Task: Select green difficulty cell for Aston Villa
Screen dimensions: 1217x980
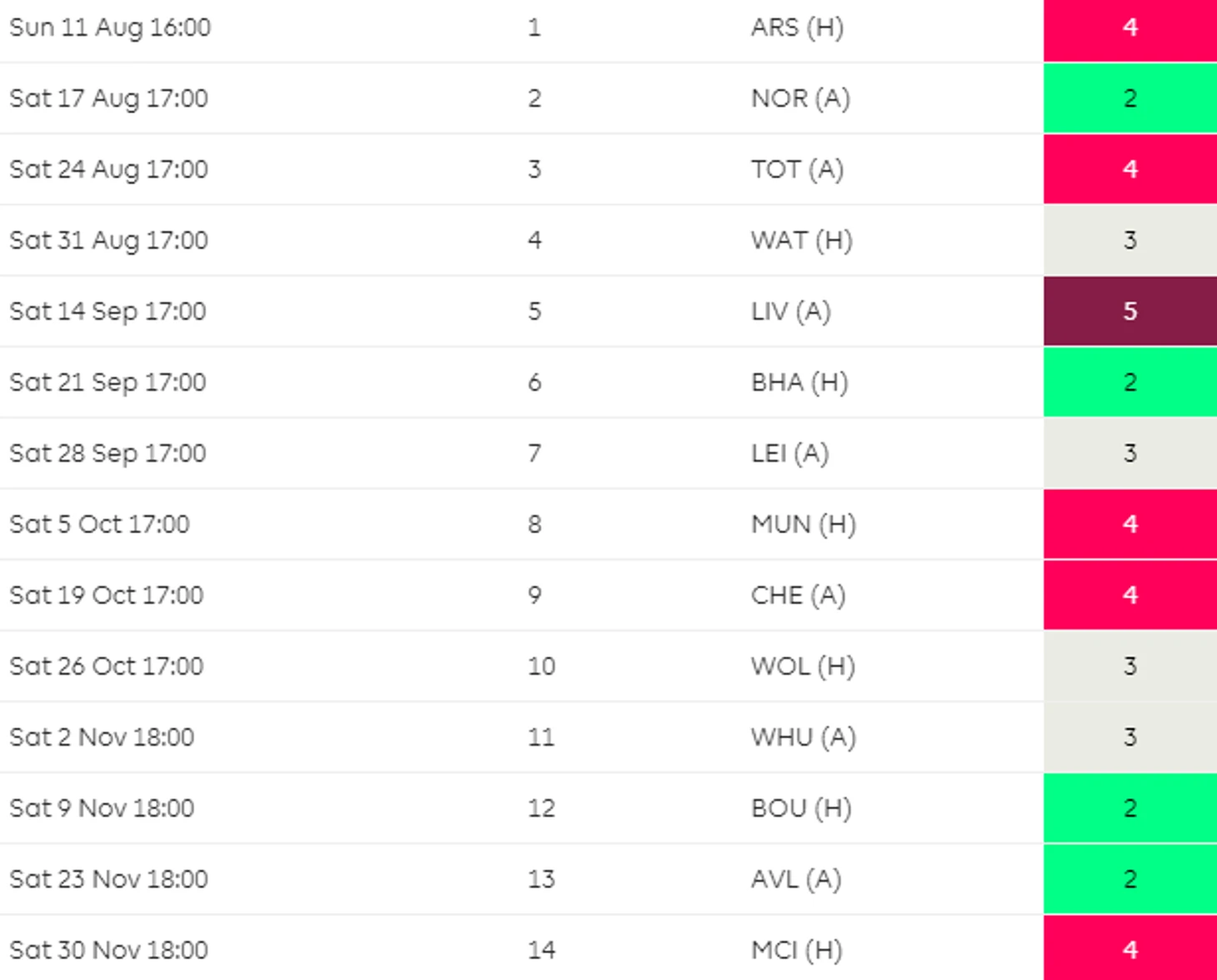Action: click(x=1129, y=879)
